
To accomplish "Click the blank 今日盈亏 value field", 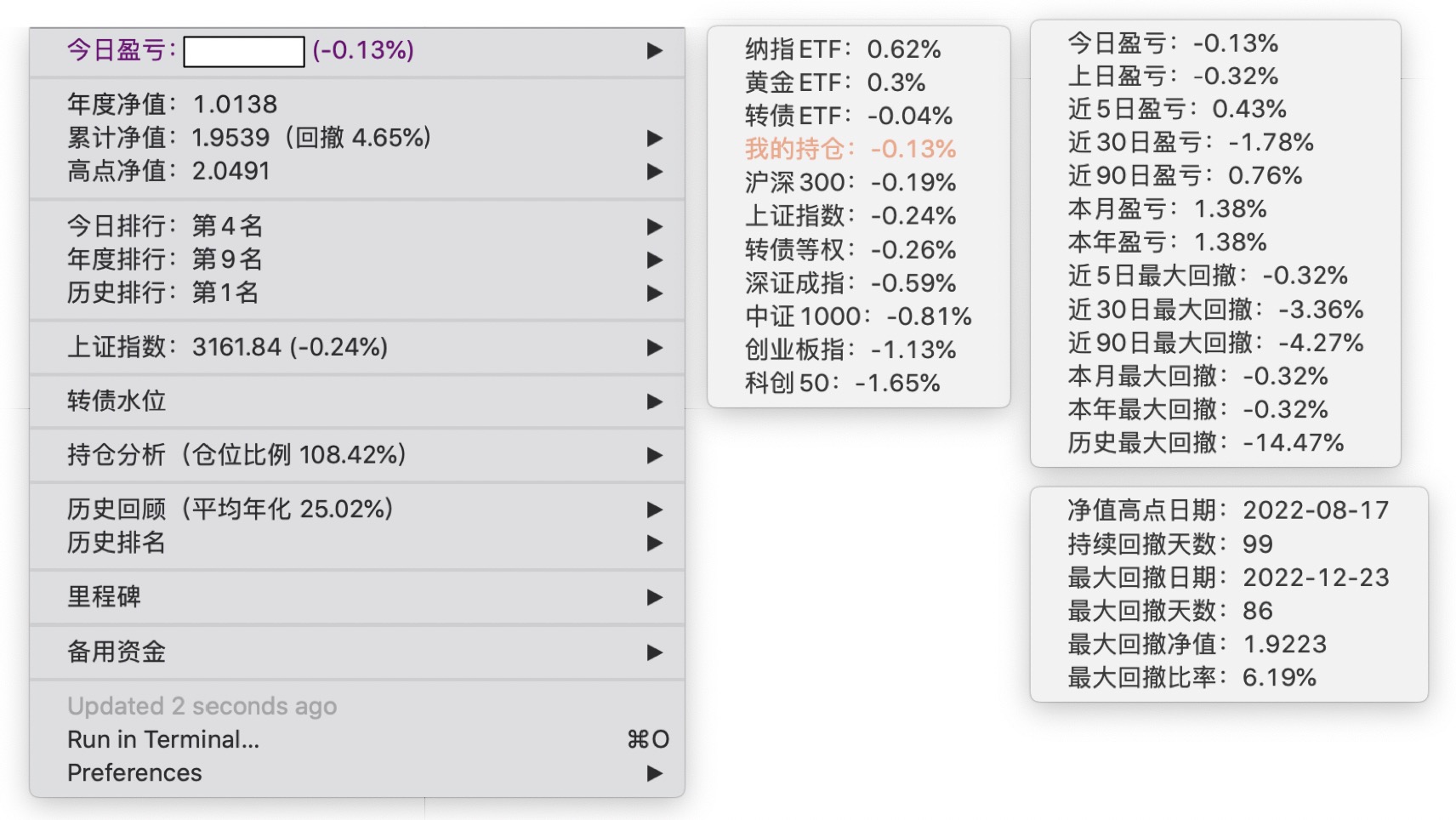I will [244, 51].
